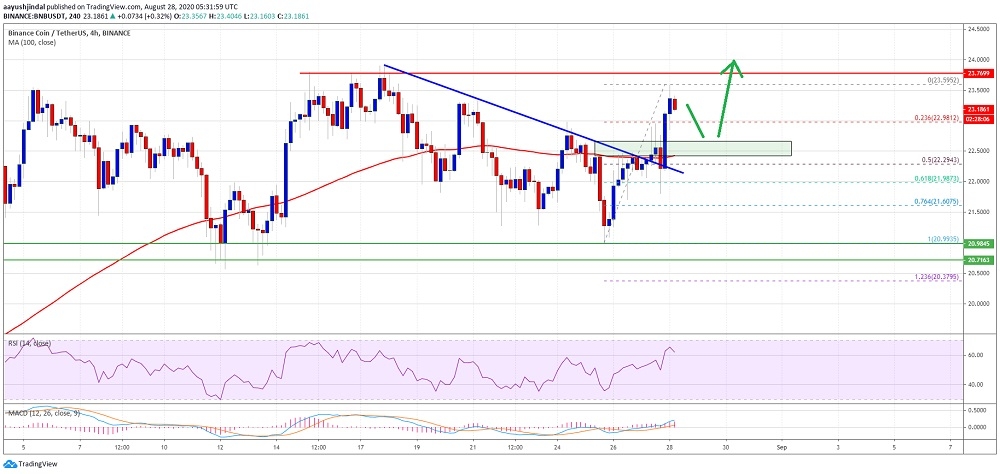Click the Fibonacci label 0.764(21.6075)
The width and height of the screenshot is (1000, 474).
click(x=938, y=202)
